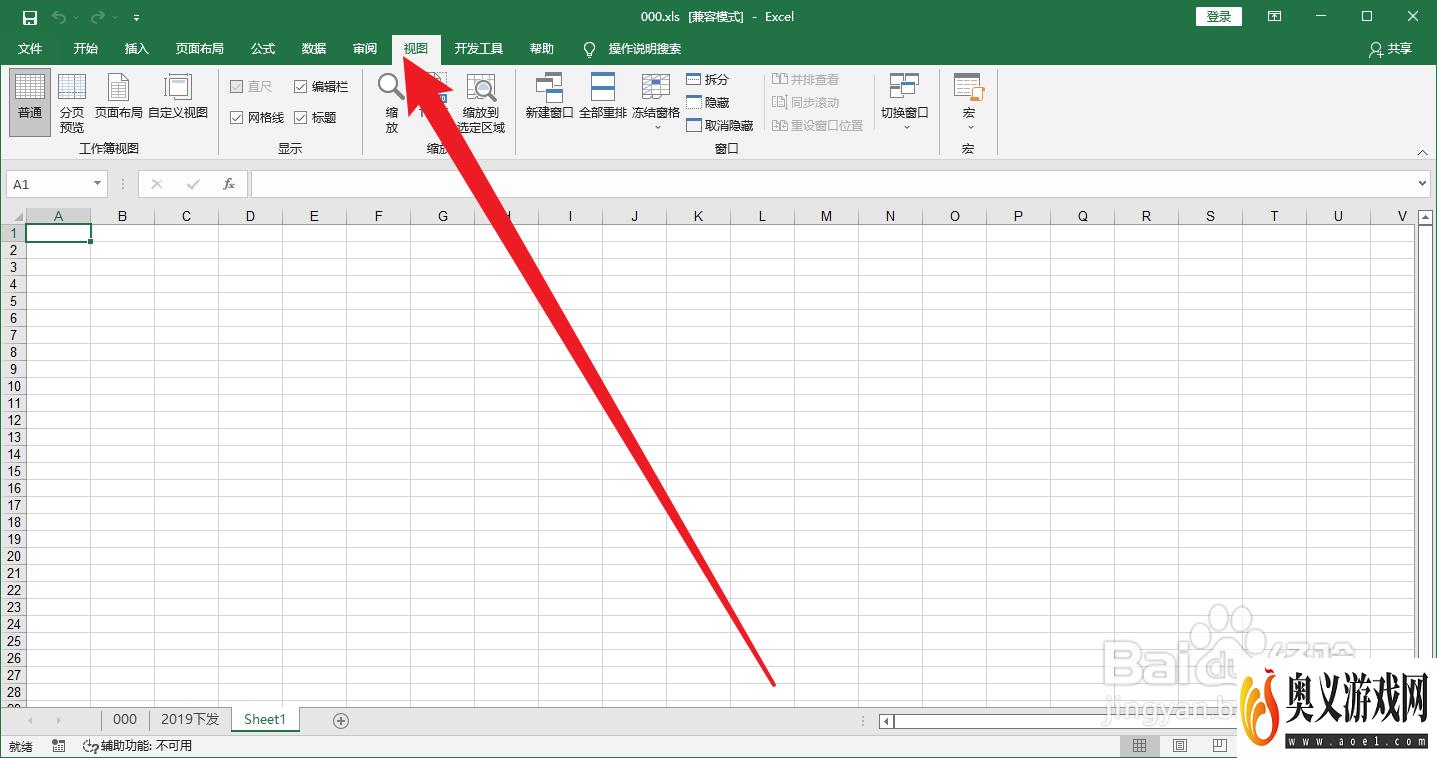The width and height of the screenshot is (1437, 758).
Task: Click the Save icon in title bar
Action: [x=29, y=17]
